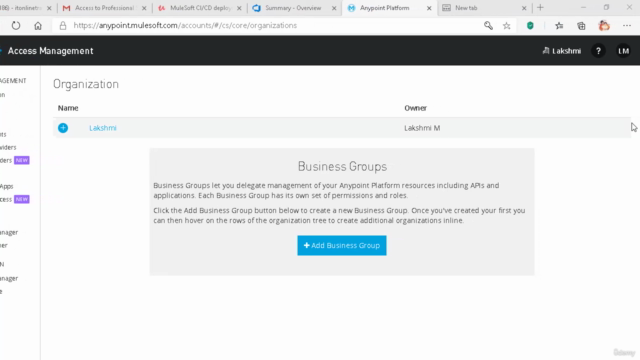The image size is (640, 360).
Task: Select the Lakshmi M owner cell
Action: pyautogui.click(x=422, y=128)
